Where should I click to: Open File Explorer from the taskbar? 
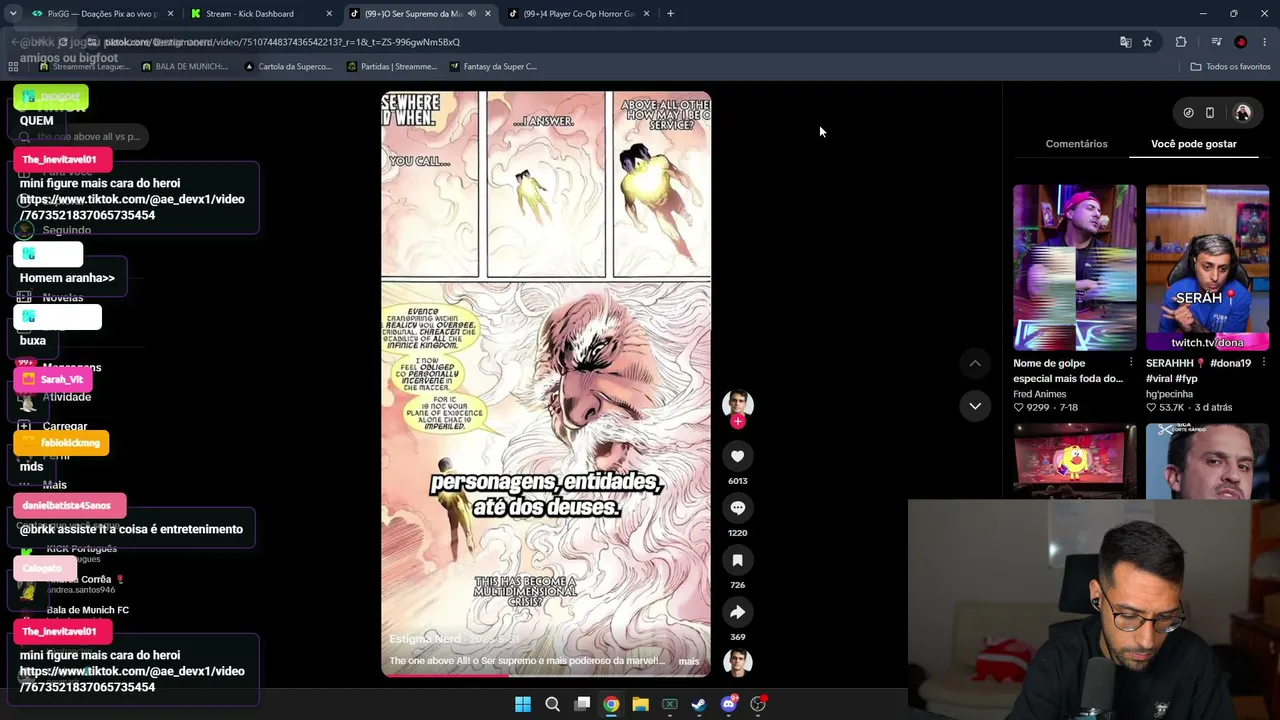pos(640,704)
